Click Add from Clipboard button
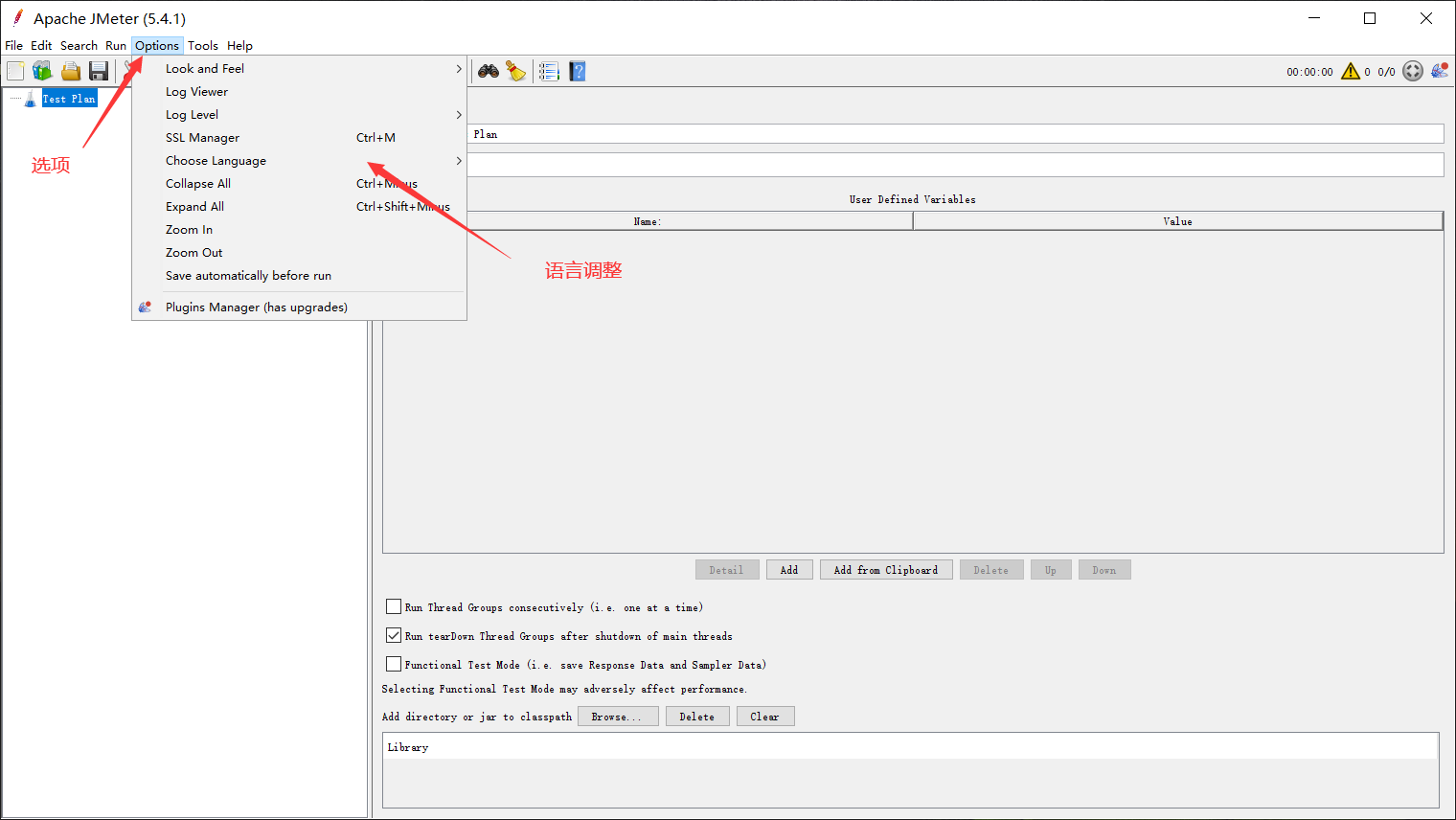The image size is (1456, 820). point(886,570)
